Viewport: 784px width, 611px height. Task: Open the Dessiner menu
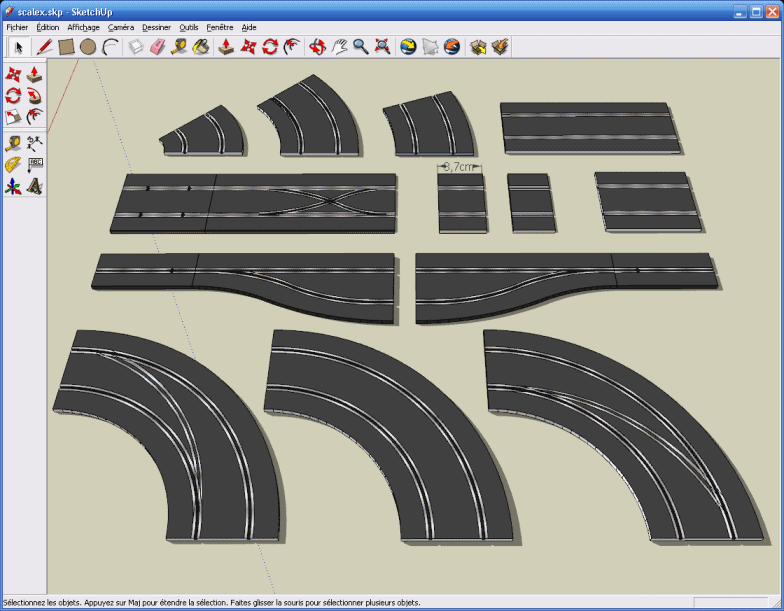(x=157, y=27)
